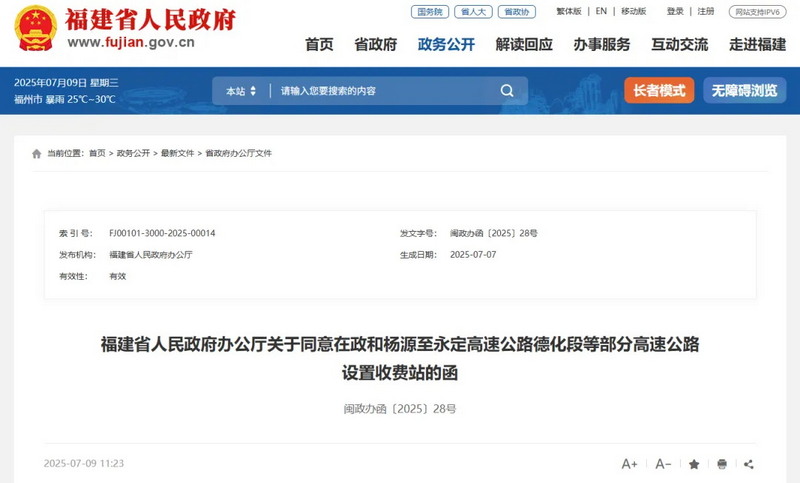The image size is (800, 483).
Task: Open the 省政府 menu item
Action: (376, 45)
